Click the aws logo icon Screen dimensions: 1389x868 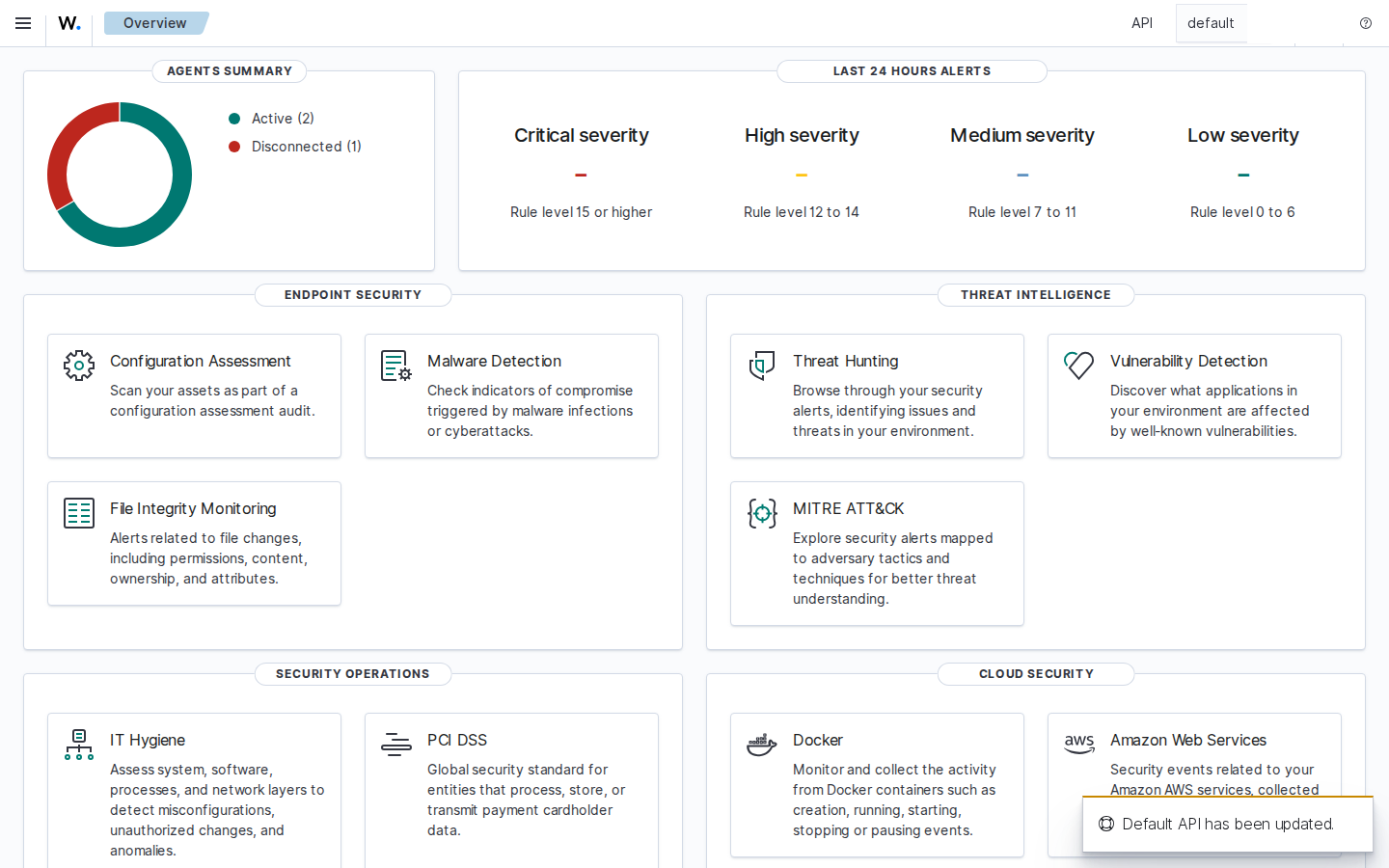click(1079, 744)
